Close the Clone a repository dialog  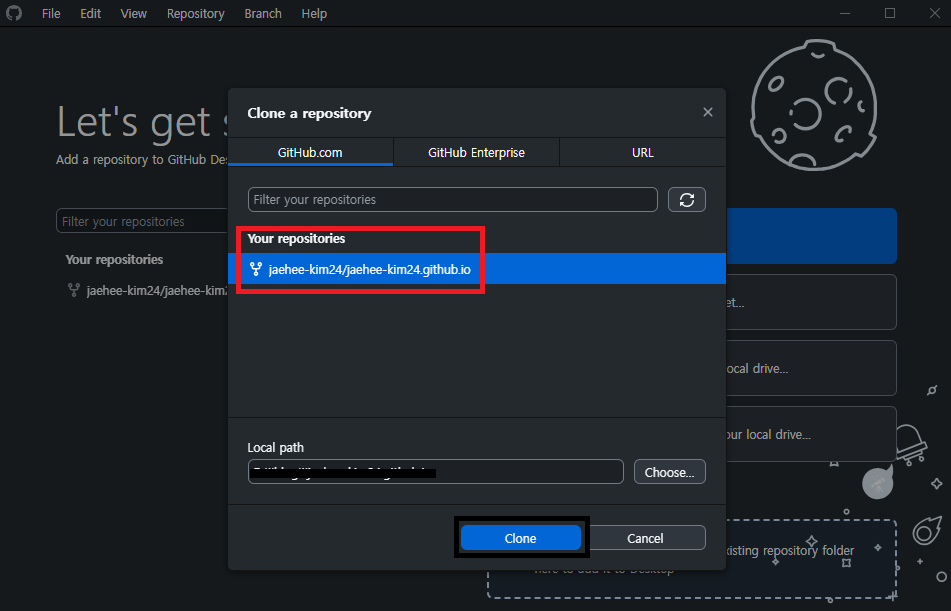pyautogui.click(x=707, y=112)
